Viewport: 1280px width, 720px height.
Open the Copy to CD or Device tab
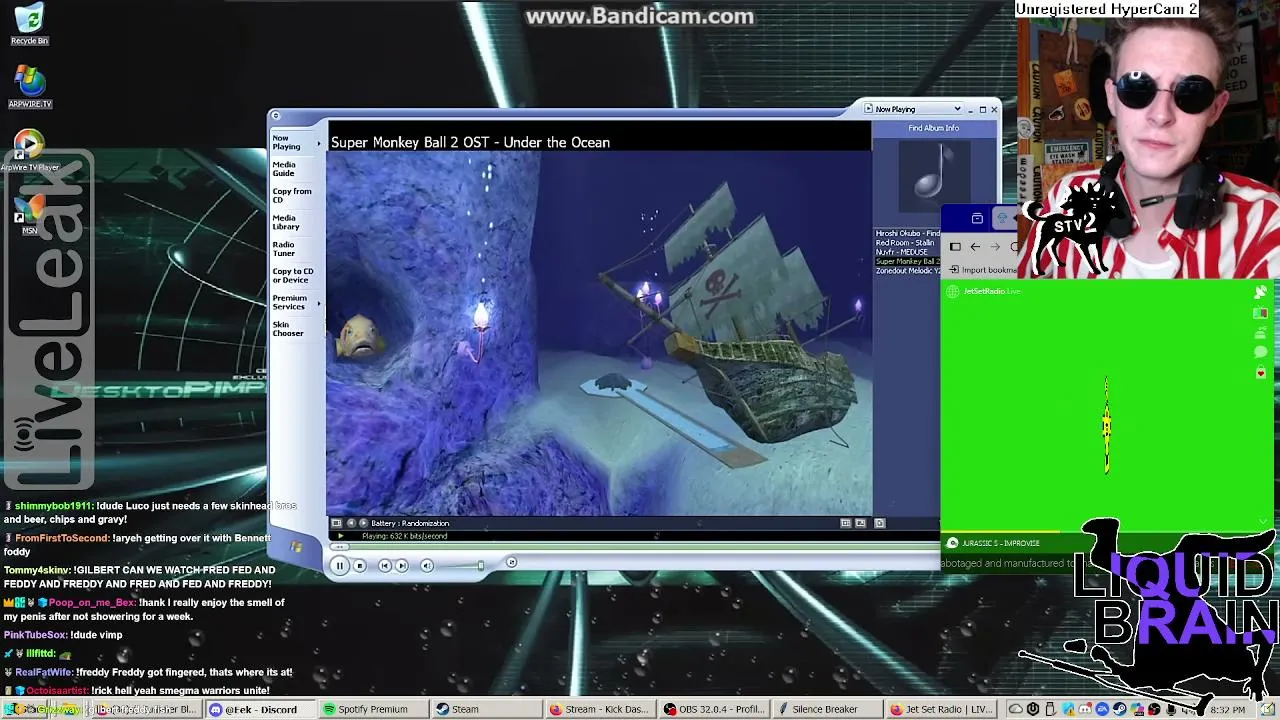click(x=293, y=275)
